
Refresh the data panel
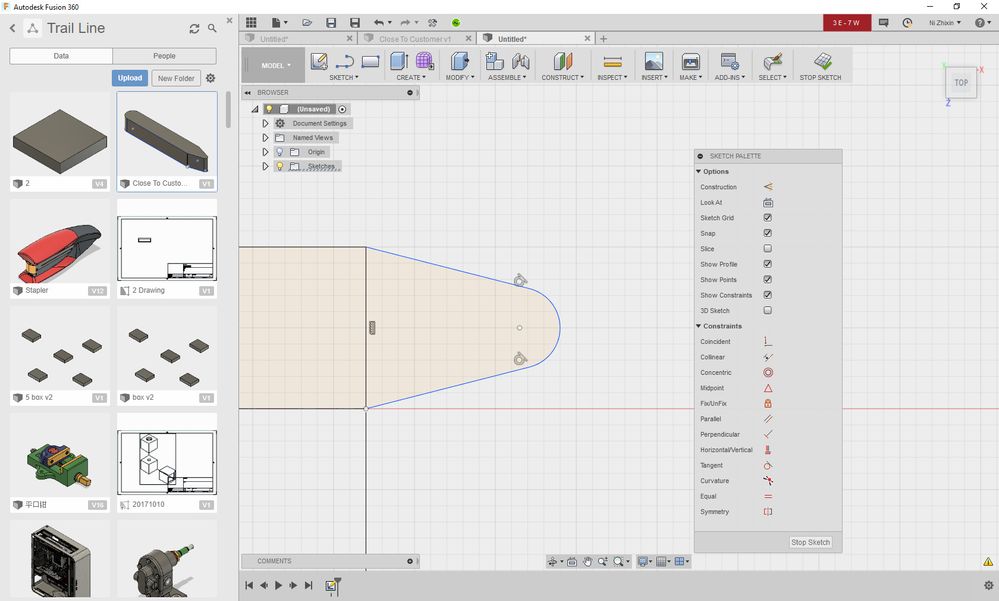pos(194,29)
